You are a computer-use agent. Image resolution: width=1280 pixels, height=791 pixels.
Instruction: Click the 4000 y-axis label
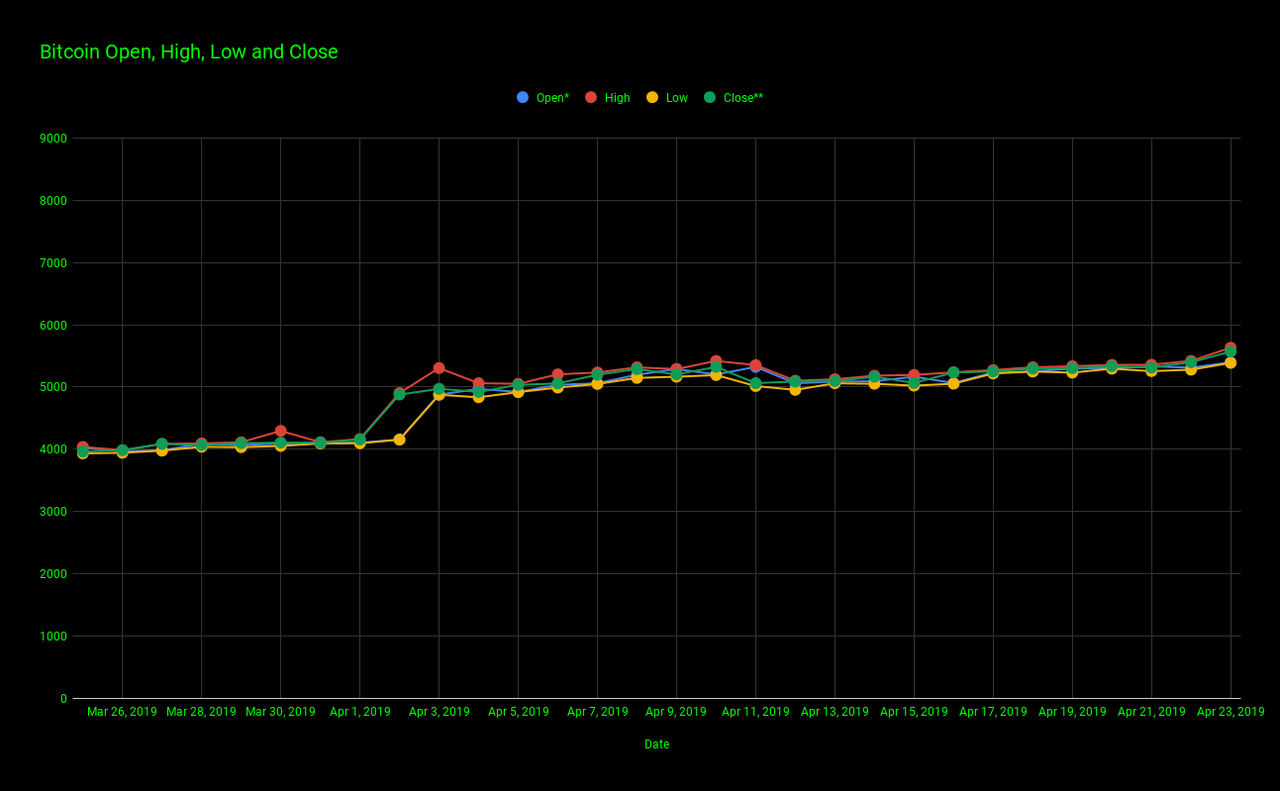point(54,450)
